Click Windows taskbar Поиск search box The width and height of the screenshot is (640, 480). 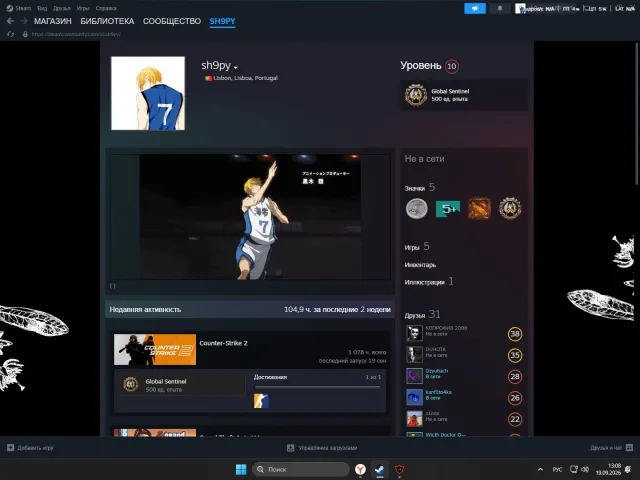(x=301, y=469)
